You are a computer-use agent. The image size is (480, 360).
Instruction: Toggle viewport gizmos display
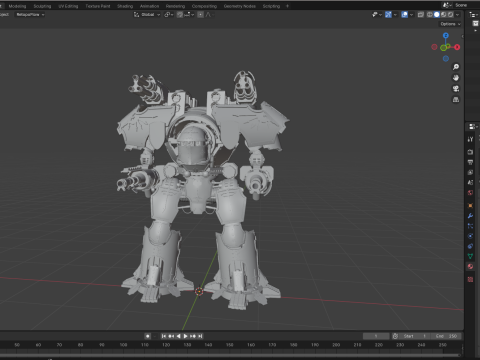pos(388,15)
